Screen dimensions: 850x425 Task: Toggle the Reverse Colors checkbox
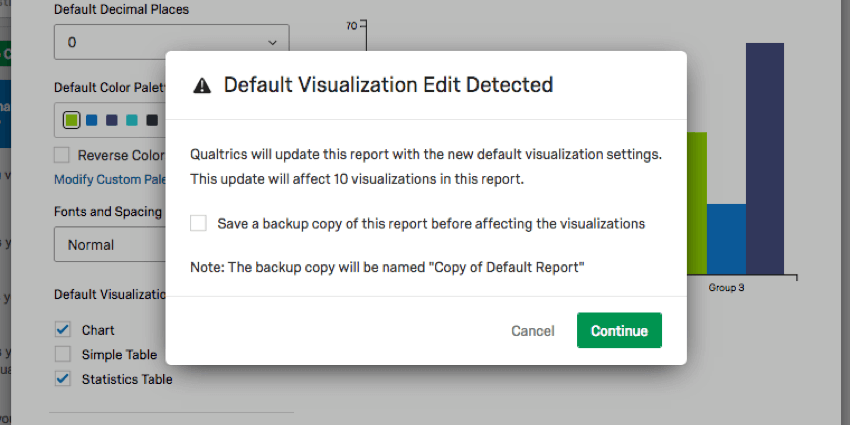pyautogui.click(x=62, y=155)
